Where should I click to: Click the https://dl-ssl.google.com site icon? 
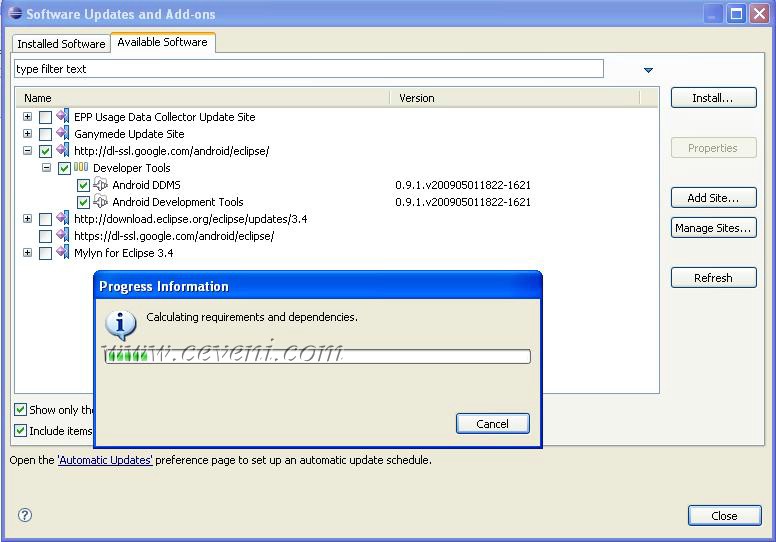pyautogui.click(x=62, y=235)
